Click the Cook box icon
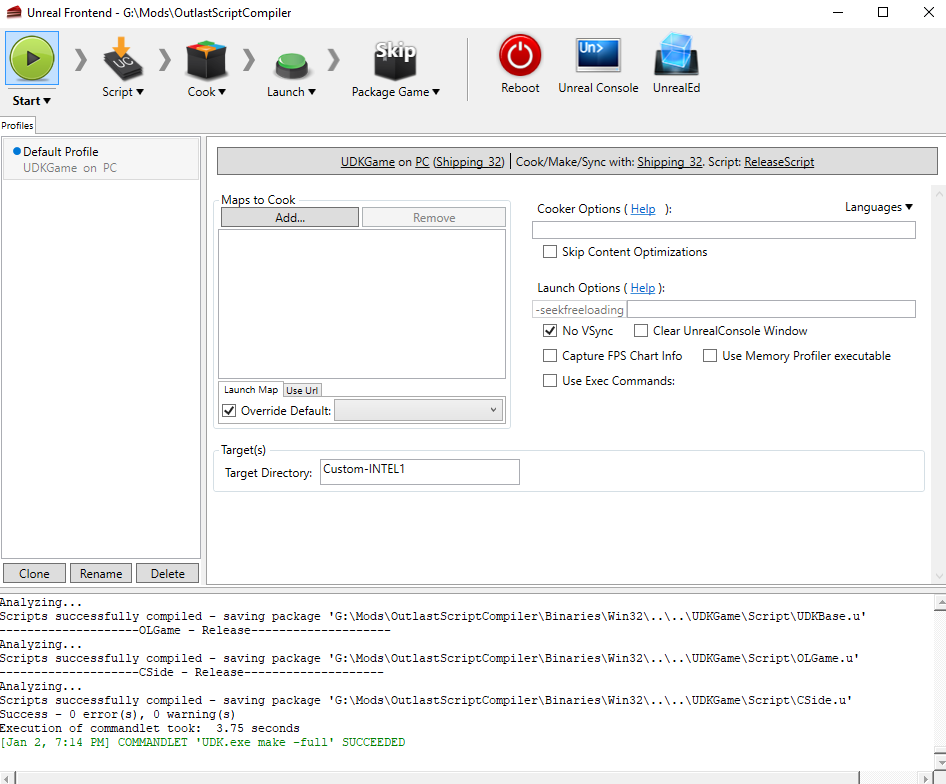Viewport: 946px width, 784px height. 206,60
